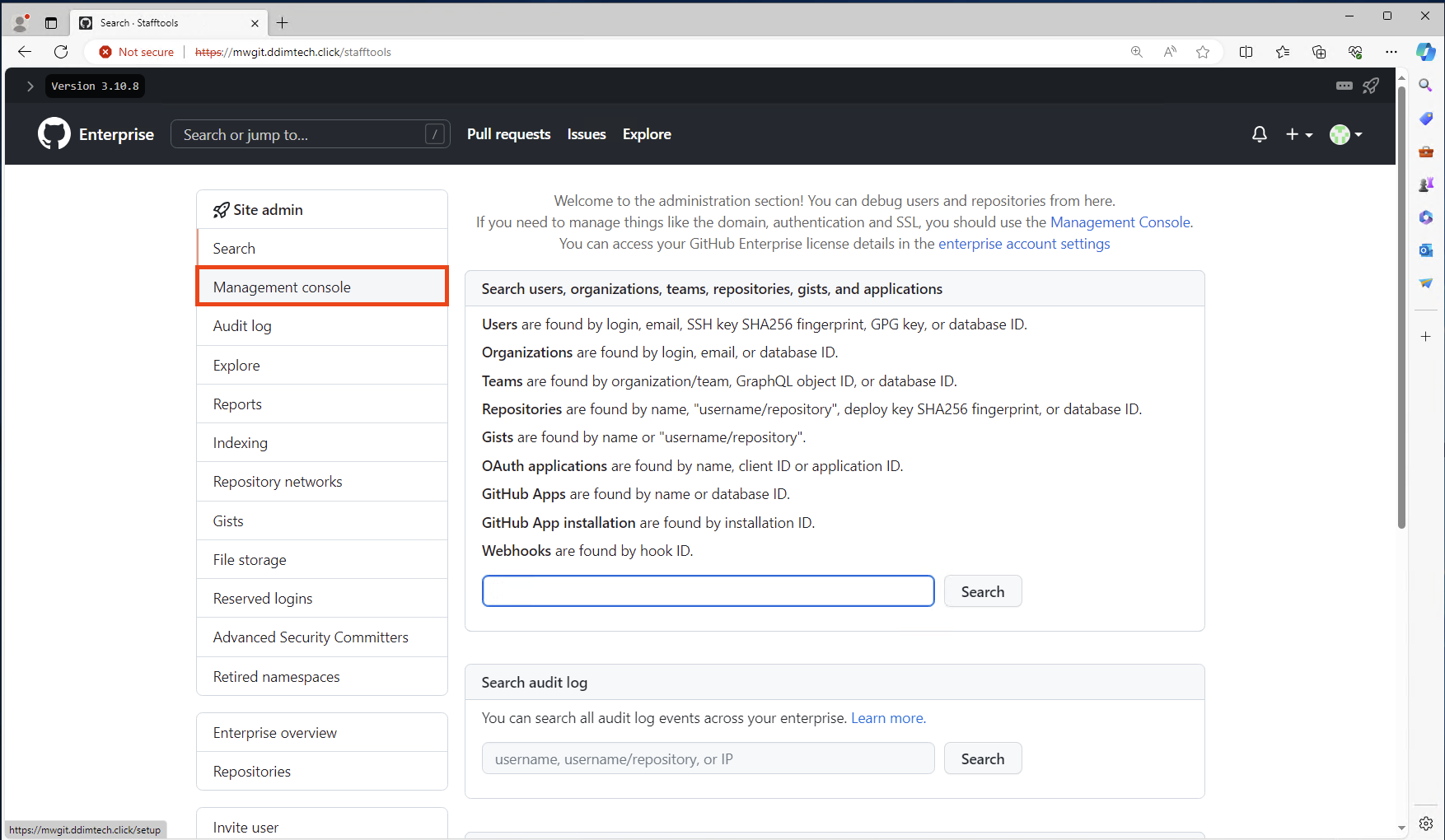Screen dimensions: 1445x840
Task: Open Explore in the header
Action: pos(647,134)
